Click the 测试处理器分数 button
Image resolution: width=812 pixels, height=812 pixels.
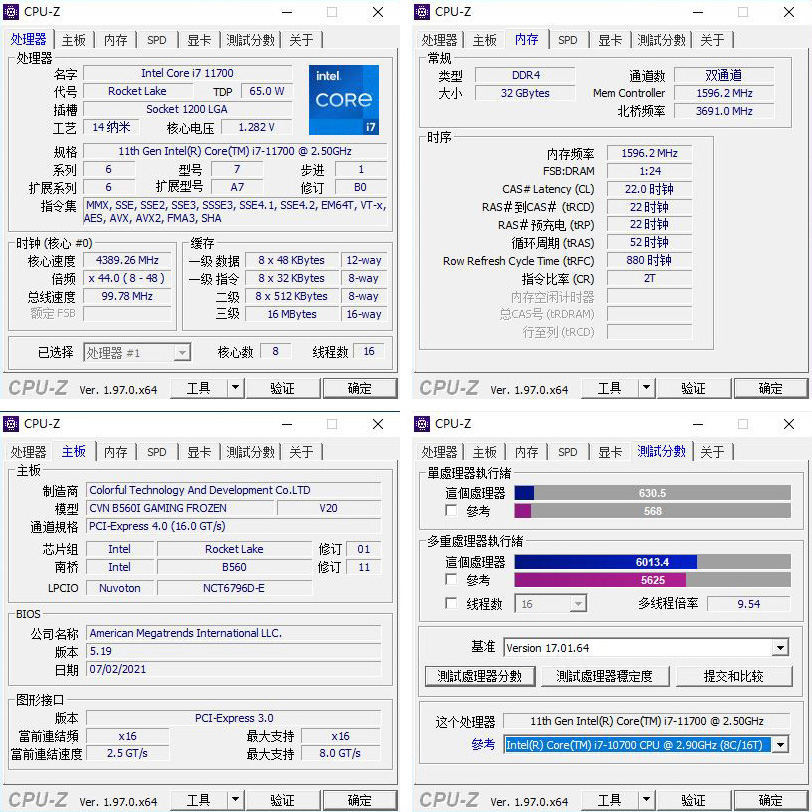tap(479, 676)
